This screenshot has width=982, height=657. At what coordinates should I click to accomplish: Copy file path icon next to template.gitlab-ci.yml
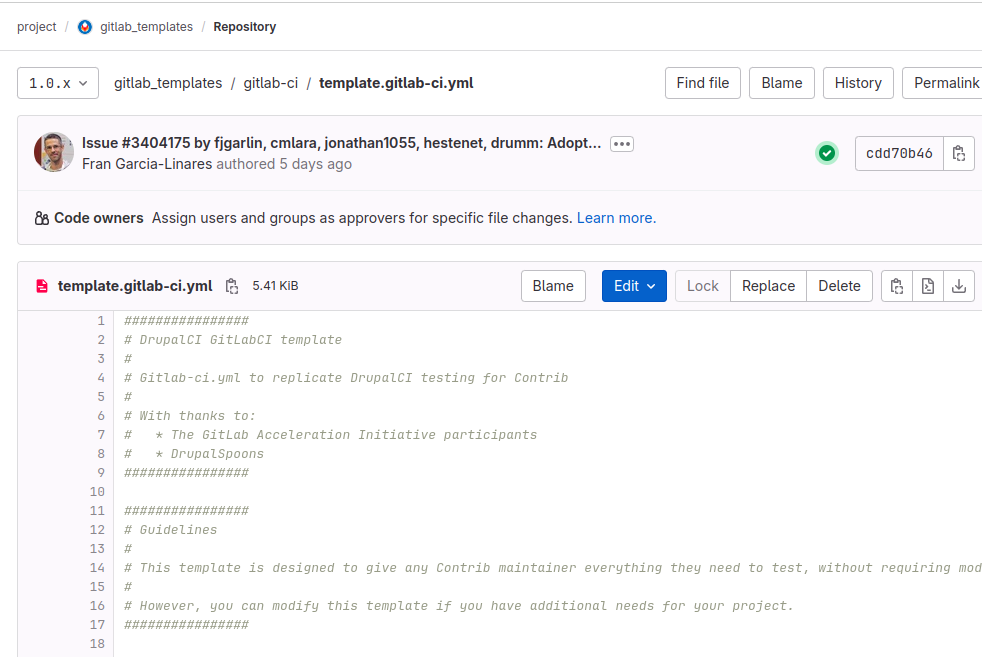coord(232,286)
